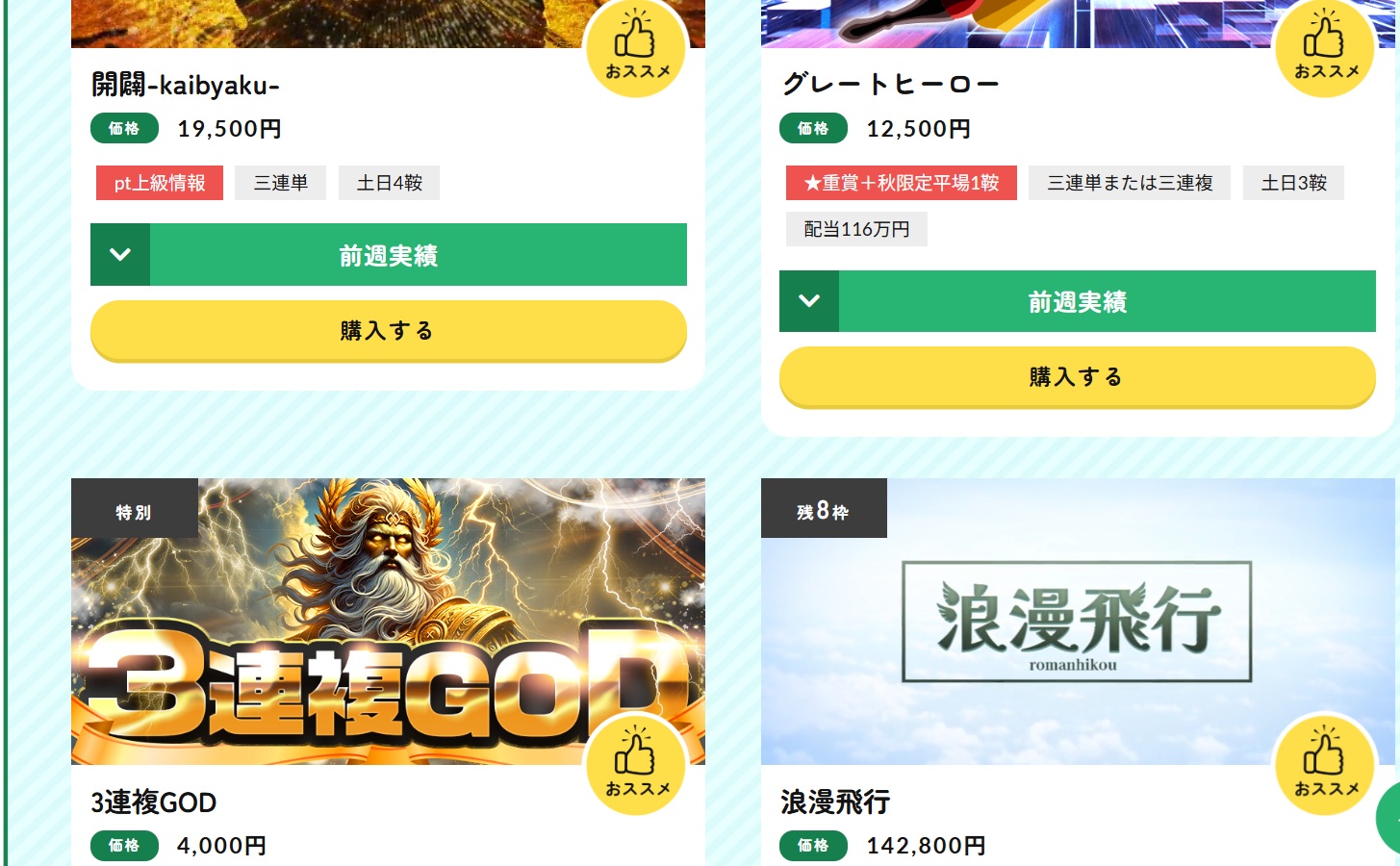Open the 前週実績 bar under グレートヒーロー
This screenshot has height=866, width=1400.
click(x=1078, y=301)
